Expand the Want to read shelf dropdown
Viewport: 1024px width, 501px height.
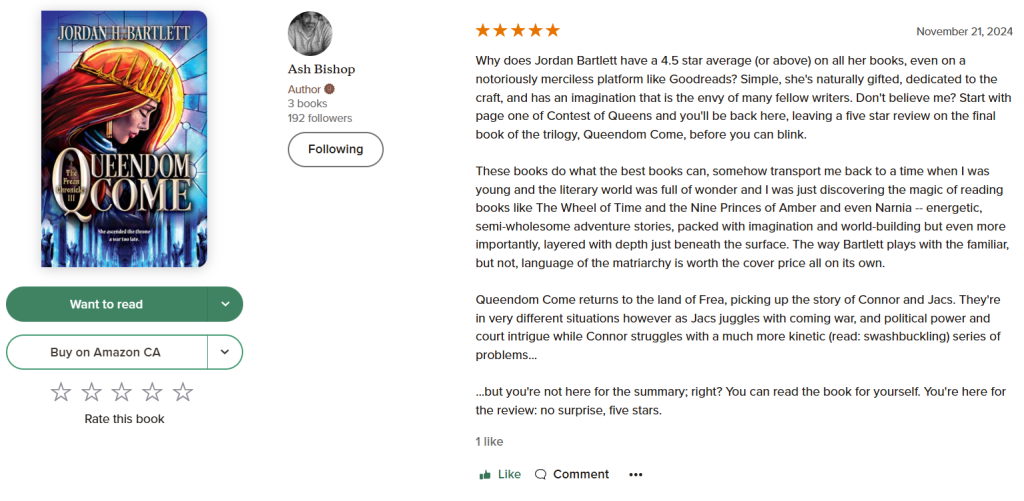(x=225, y=304)
